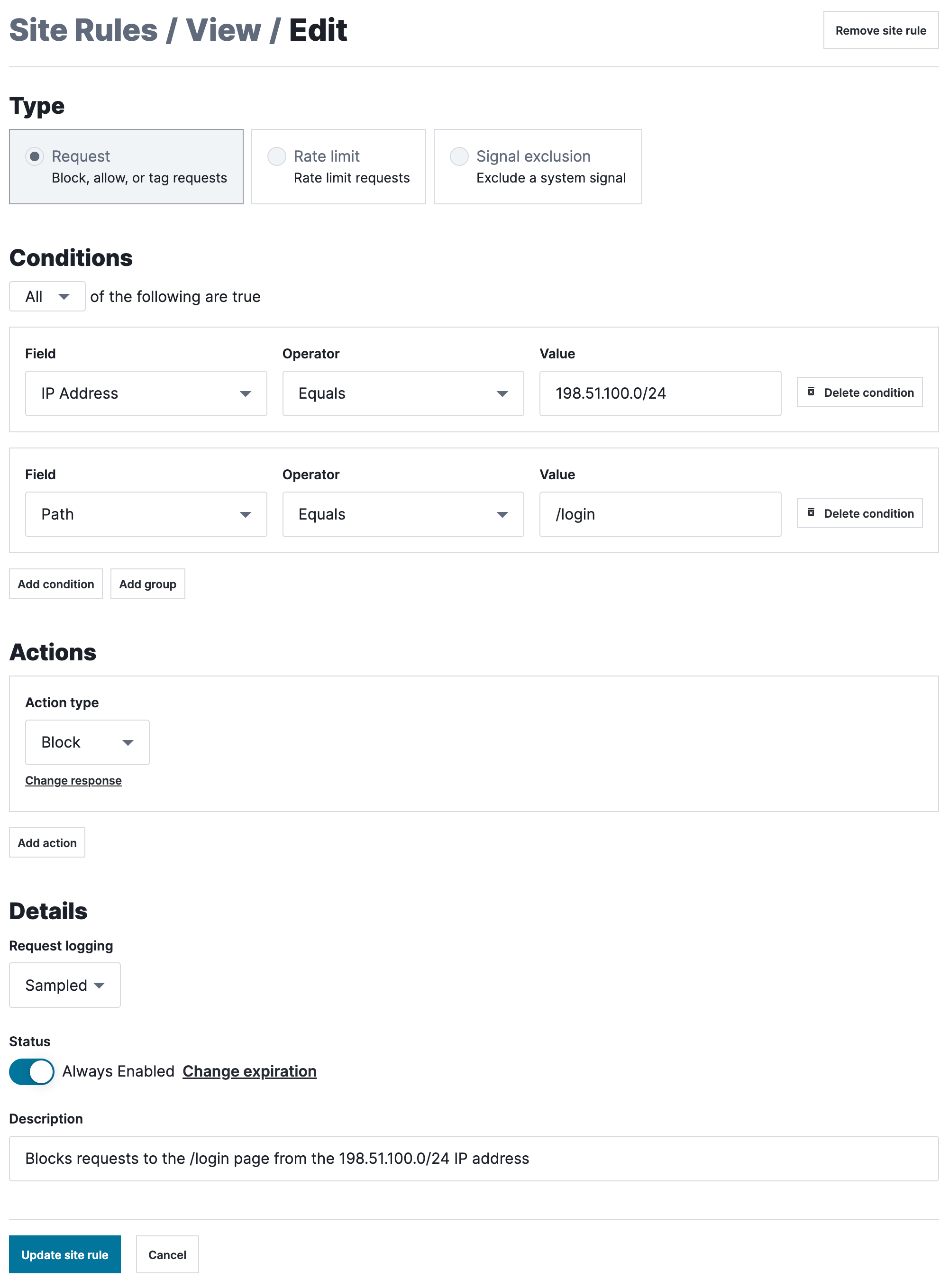This screenshot has width=949, height=1288.
Task: Expand the Add condition menu
Action: click(55, 584)
